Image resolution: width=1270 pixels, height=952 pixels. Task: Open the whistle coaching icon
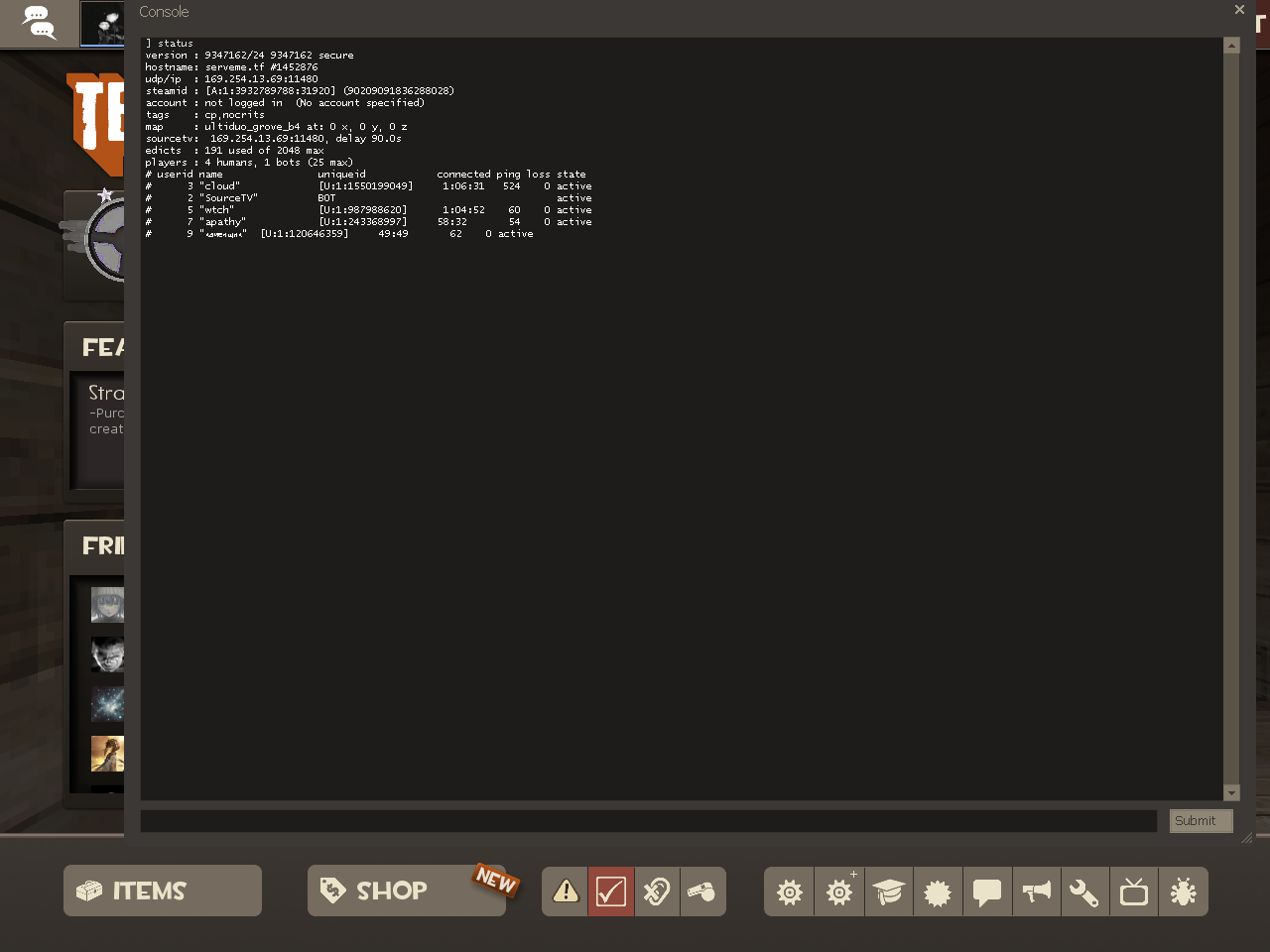(x=702, y=892)
